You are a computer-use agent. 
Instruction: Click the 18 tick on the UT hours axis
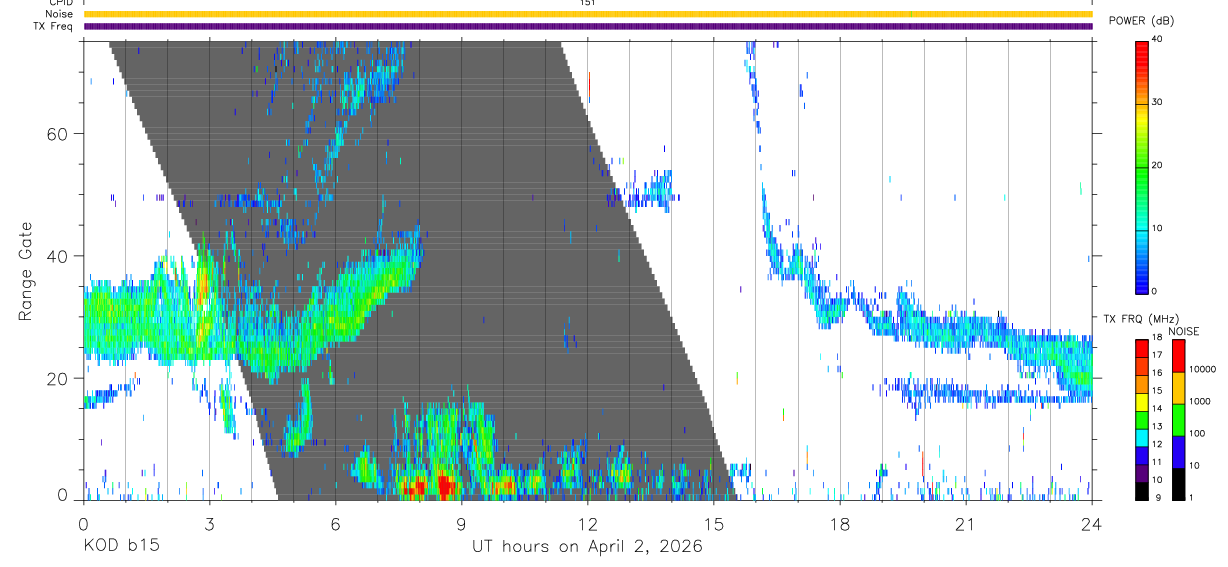click(839, 524)
